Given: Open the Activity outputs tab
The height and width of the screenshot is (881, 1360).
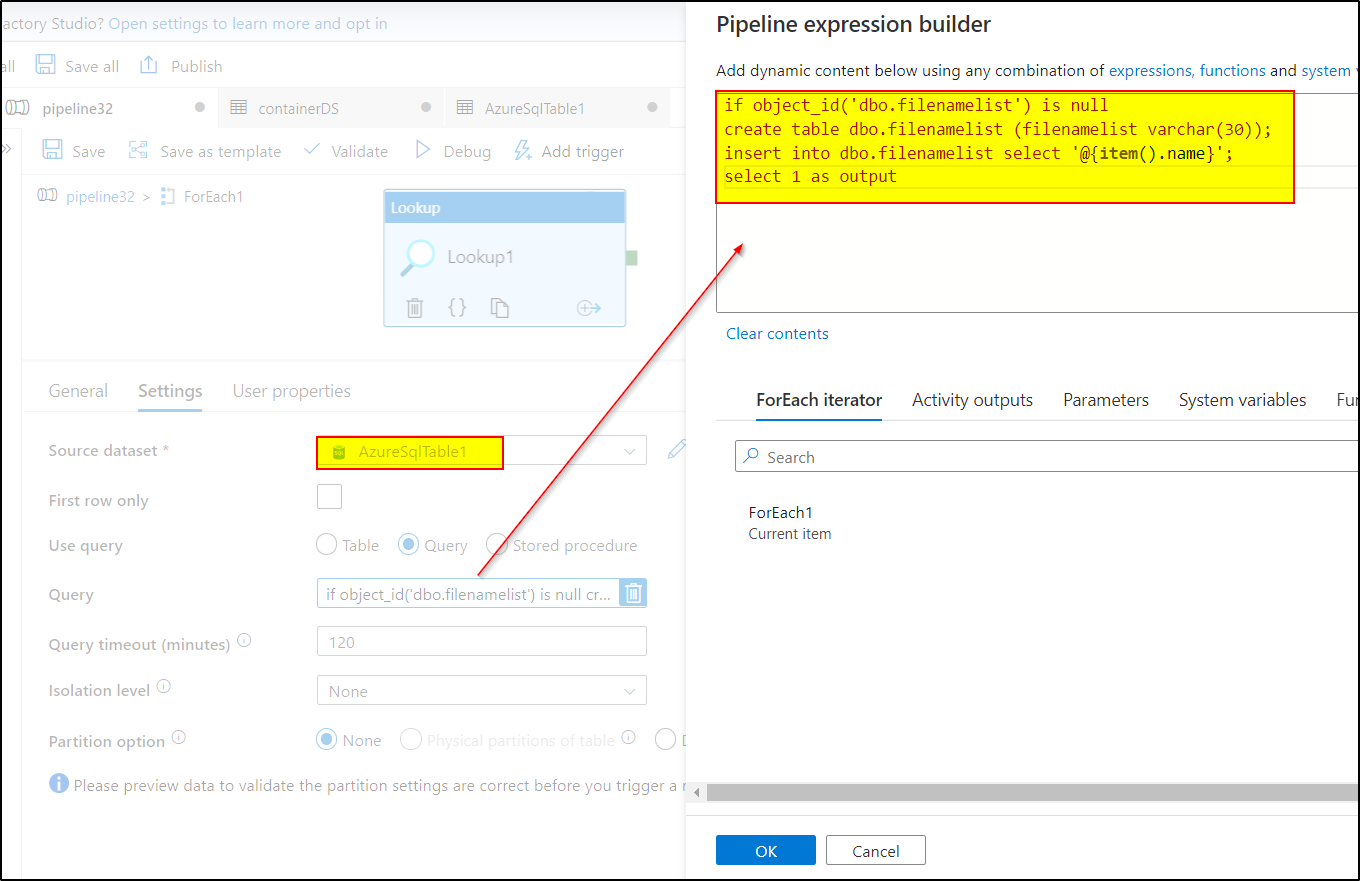Looking at the screenshot, I should click(x=972, y=400).
